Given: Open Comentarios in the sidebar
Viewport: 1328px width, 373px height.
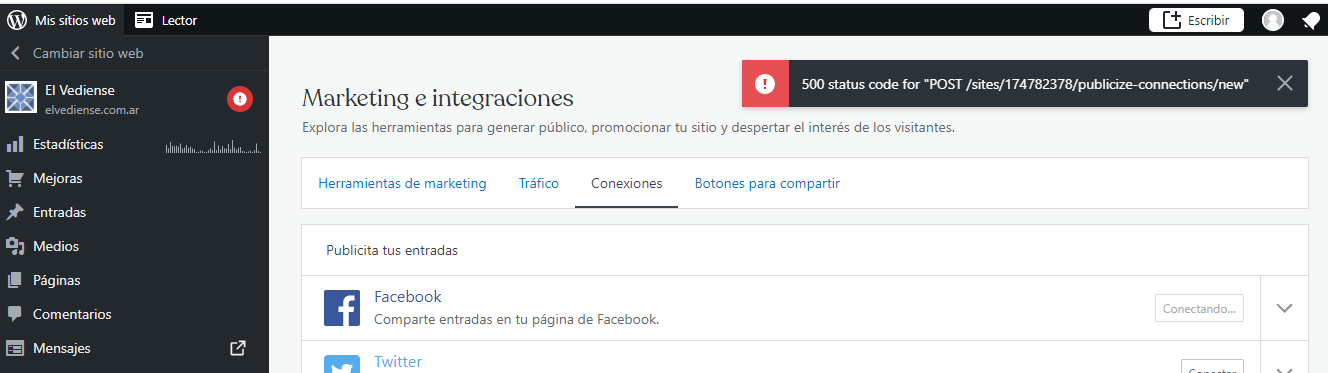Looking at the screenshot, I should point(72,315).
